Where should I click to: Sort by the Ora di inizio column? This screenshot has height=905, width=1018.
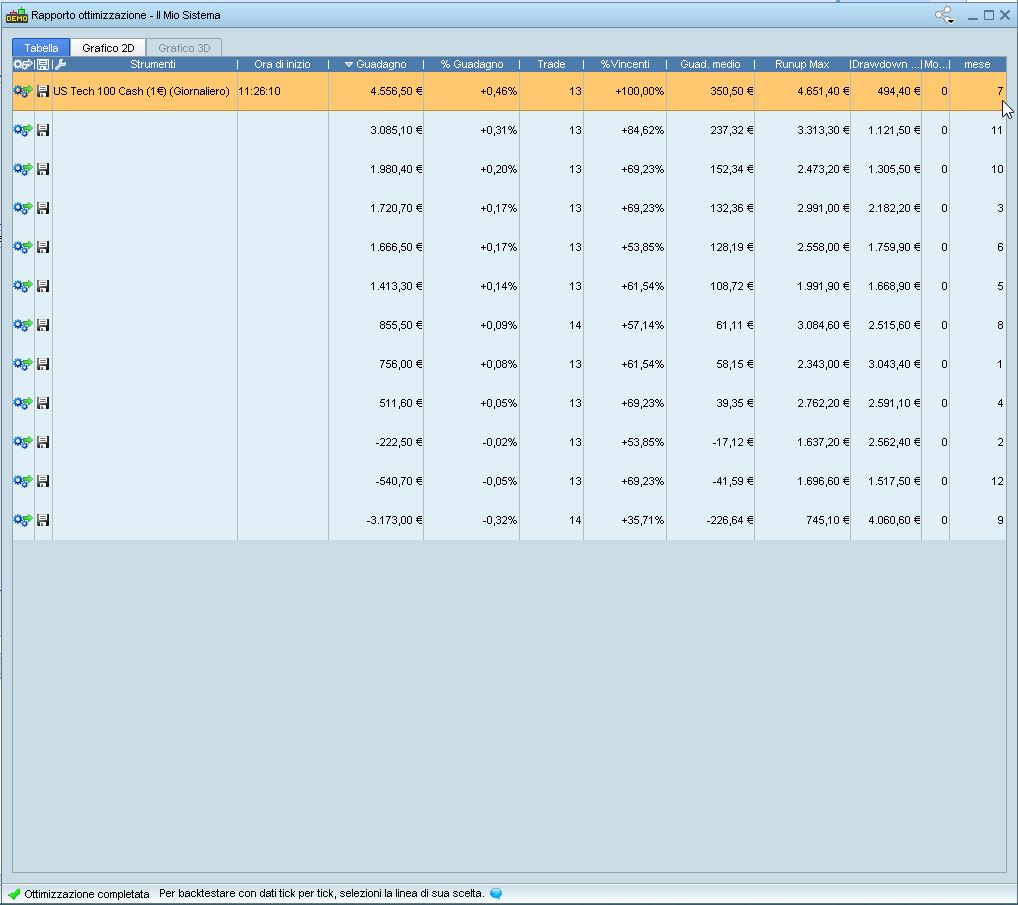click(282, 64)
